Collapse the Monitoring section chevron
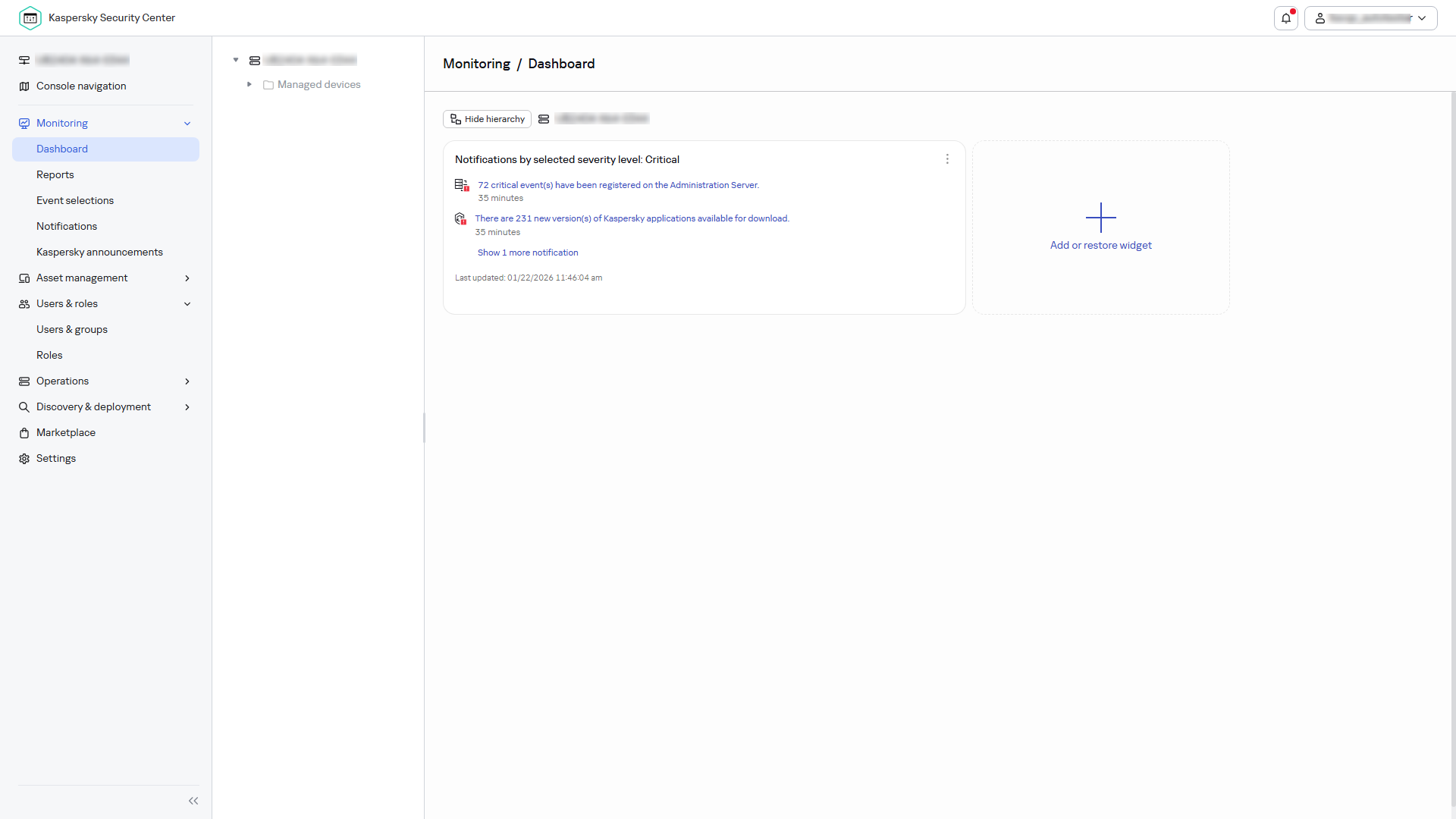1456x819 pixels. click(187, 124)
